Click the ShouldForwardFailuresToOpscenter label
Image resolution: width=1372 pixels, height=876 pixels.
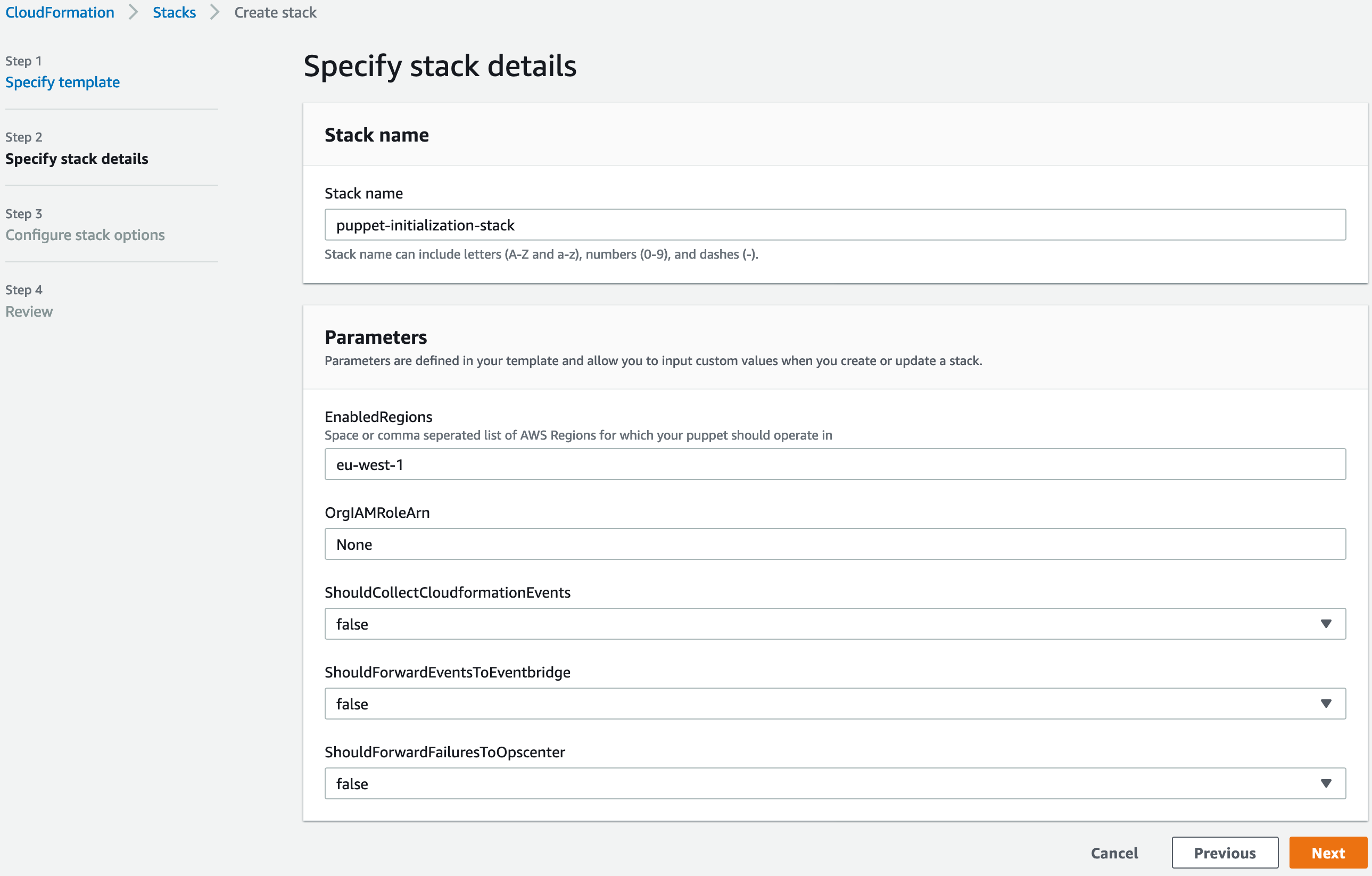tap(445, 752)
